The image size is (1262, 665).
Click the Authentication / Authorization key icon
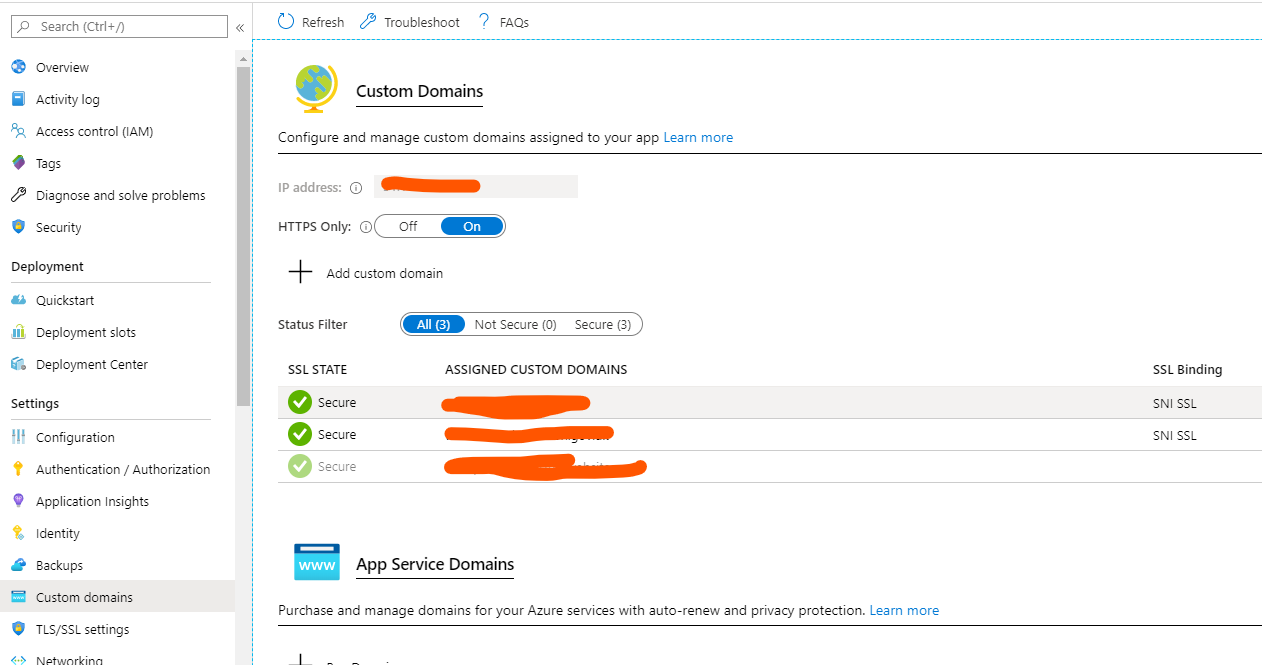[18, 469]
